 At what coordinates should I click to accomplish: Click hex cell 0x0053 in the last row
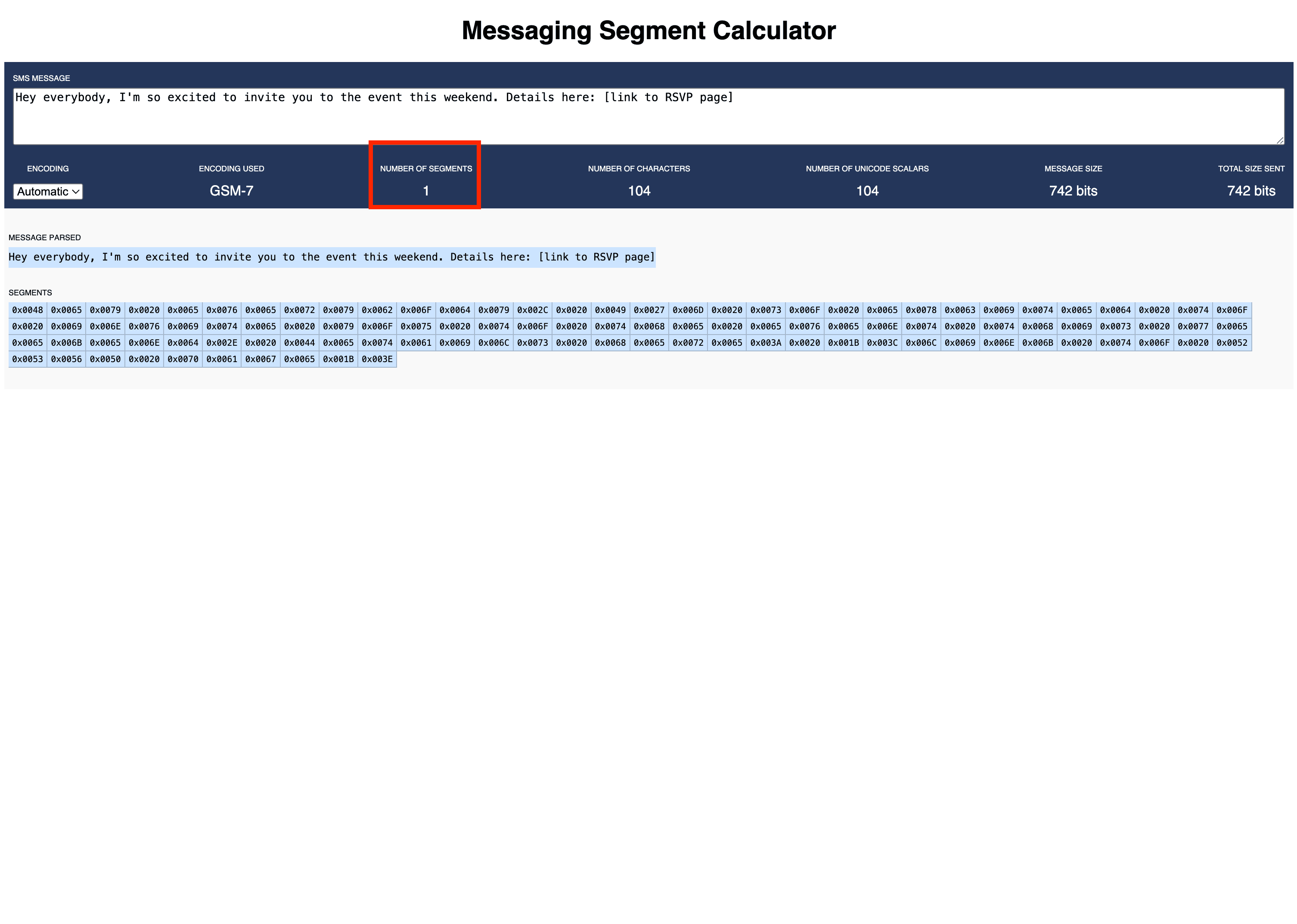tap(28, 359)
